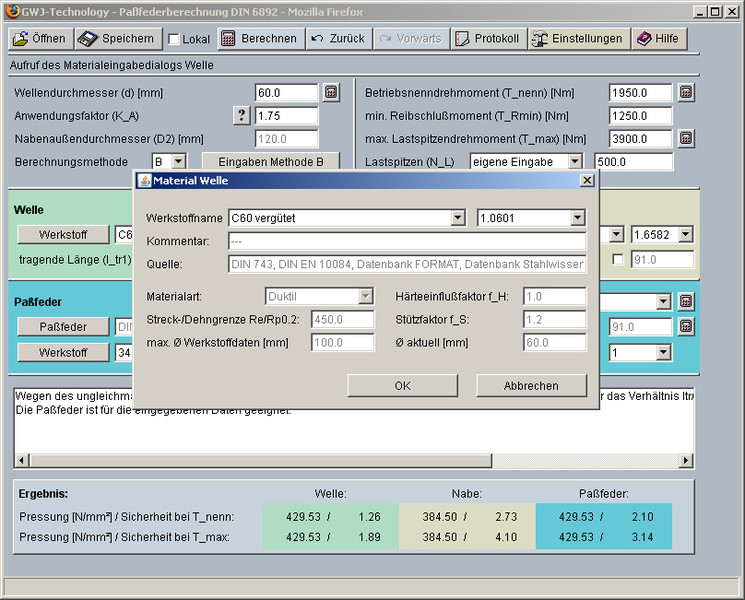The width and height of the screenshot is (745, 600).
Task: Click the Anwendungsfaktor question mark help
Action: pos(241,115)
